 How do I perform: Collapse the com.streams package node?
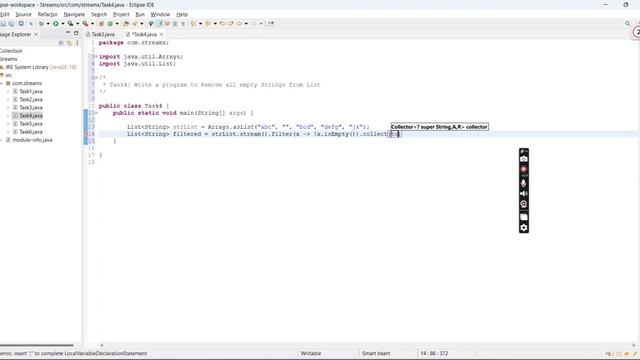(2, 83)
